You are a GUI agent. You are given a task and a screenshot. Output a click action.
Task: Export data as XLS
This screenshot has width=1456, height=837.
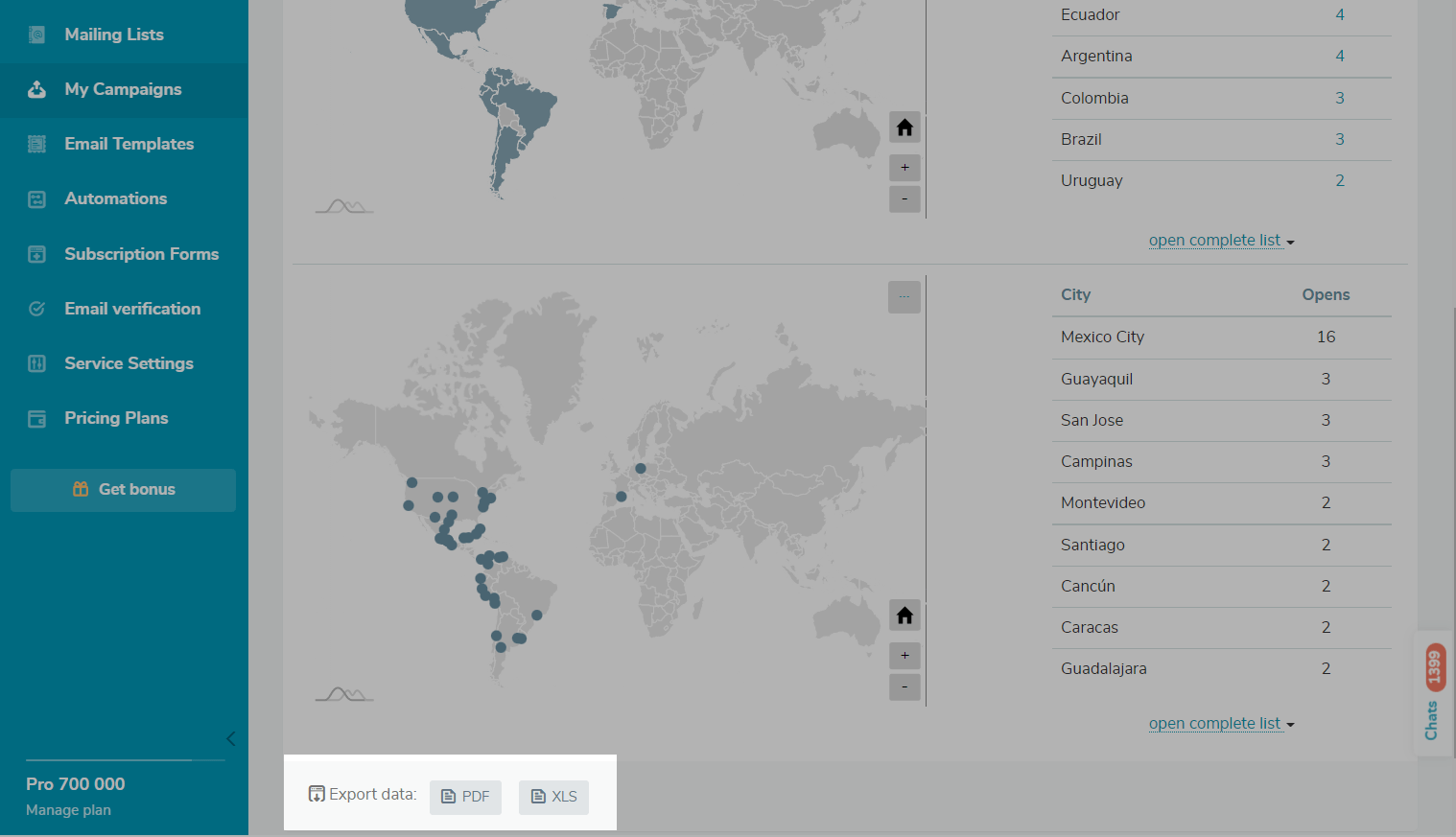tap(553, 797)
